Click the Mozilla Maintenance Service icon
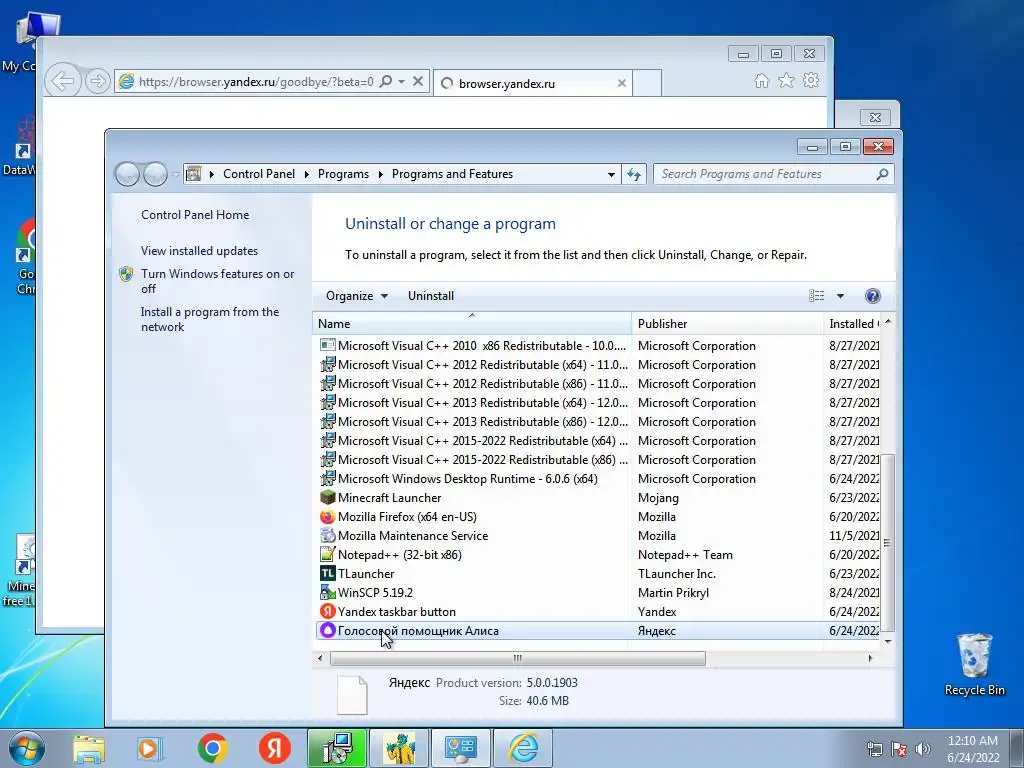The width and height of the screenshot is (1024, 768). pos(328,536)
